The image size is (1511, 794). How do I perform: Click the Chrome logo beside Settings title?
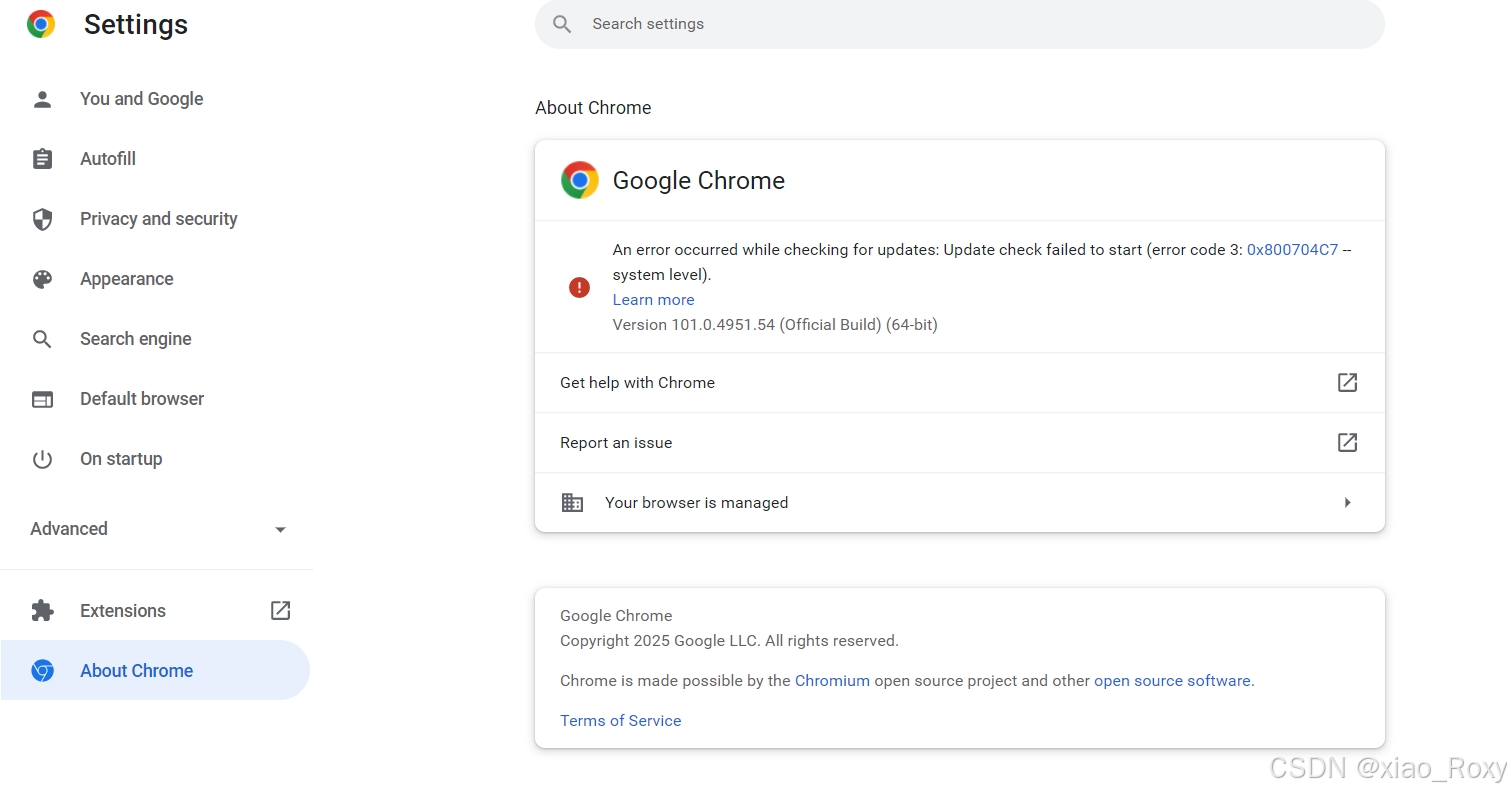click(x=41, y=24)
